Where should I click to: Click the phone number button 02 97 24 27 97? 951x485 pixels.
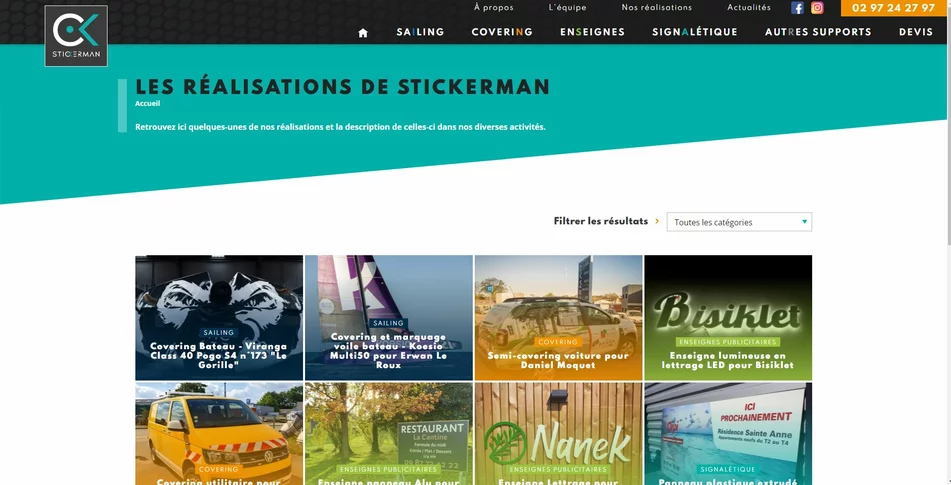[893, 8]
